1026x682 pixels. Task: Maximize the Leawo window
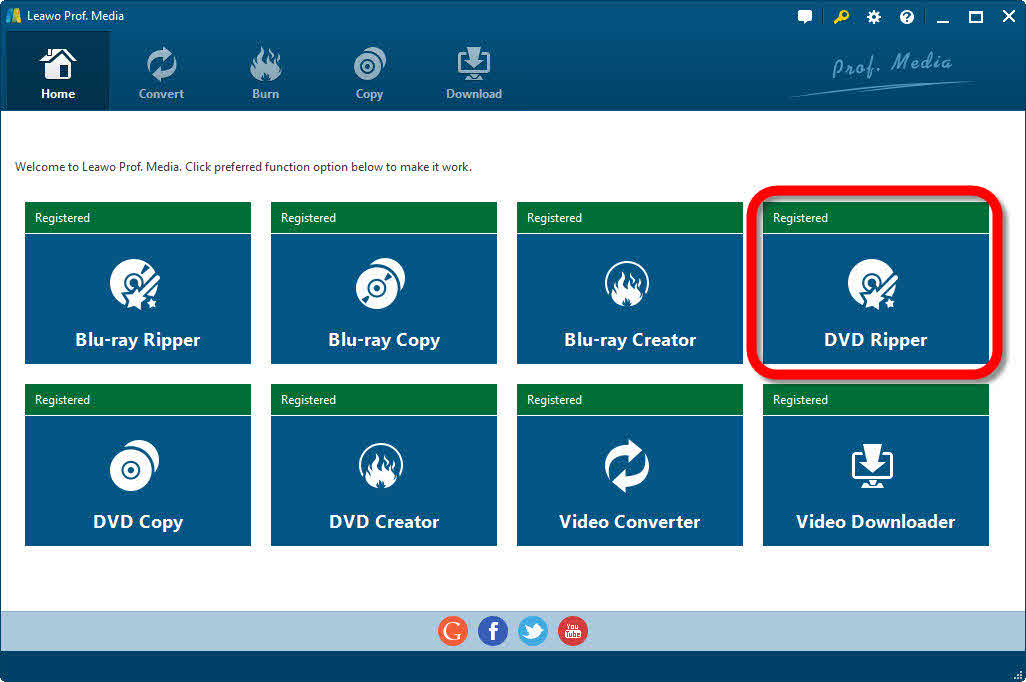[x=976, y=17]
